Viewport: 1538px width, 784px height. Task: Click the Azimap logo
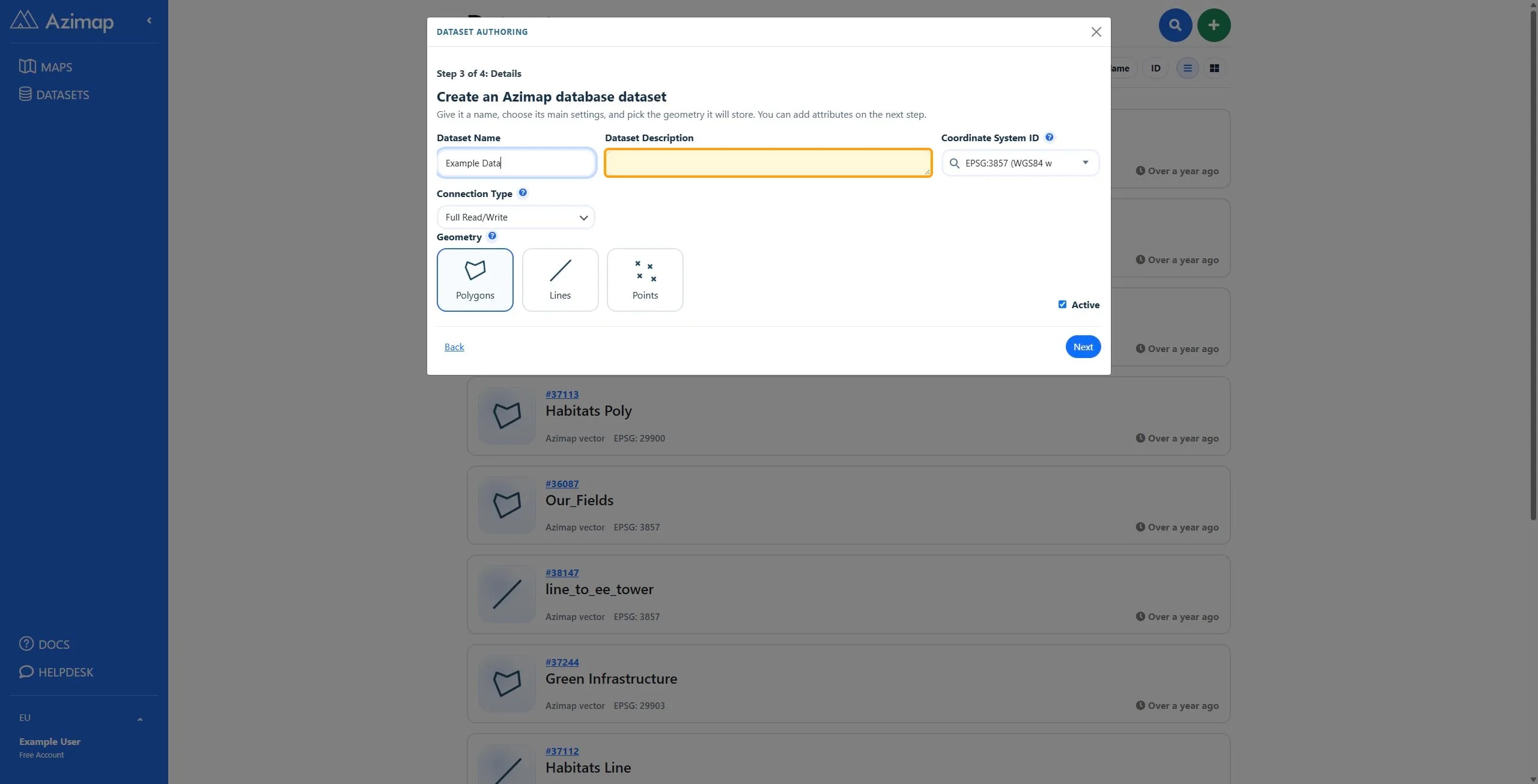(x=62, y=21)
